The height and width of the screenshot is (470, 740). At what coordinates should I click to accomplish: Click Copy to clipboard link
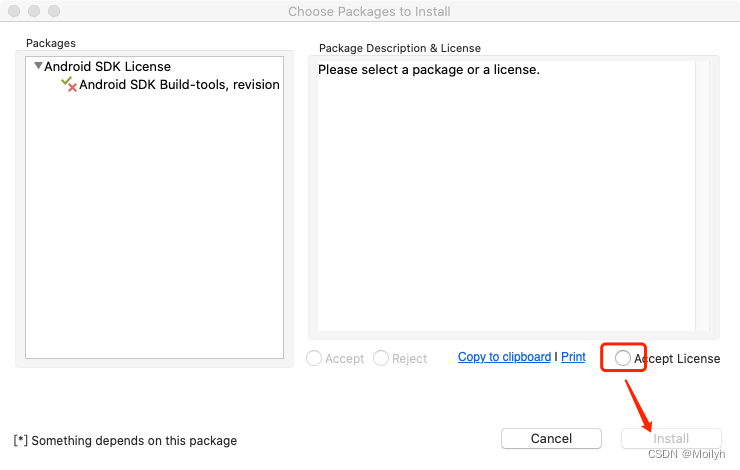[504, 357]
